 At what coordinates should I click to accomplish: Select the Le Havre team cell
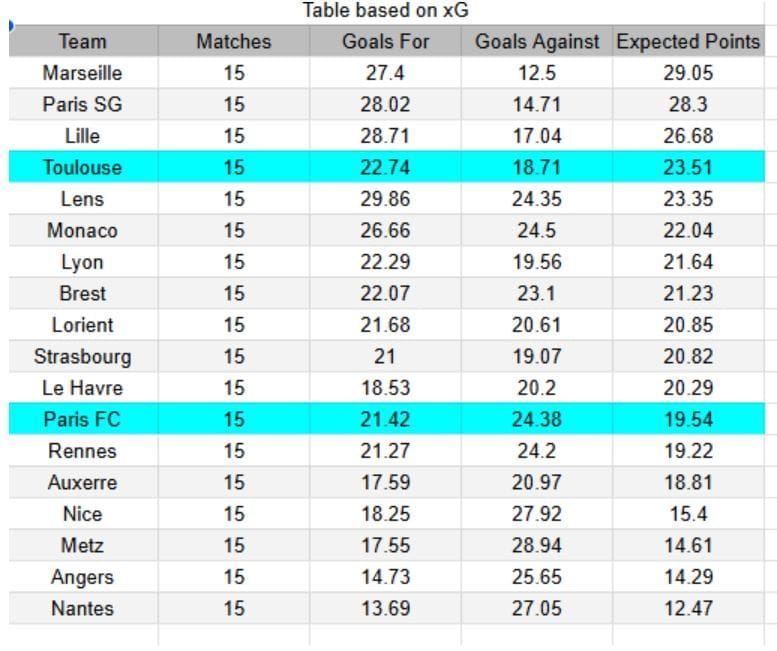coord(83,387)
